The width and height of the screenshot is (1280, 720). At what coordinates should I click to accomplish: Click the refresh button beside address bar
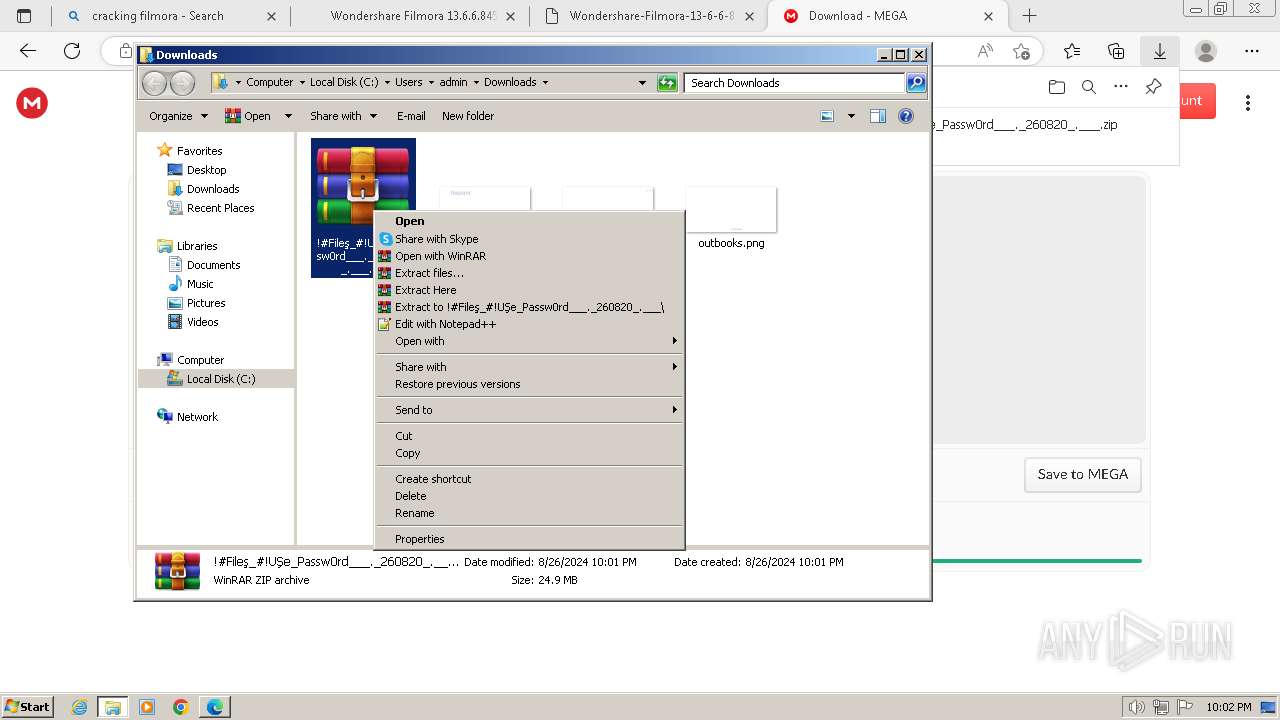(x=667, y=83)
